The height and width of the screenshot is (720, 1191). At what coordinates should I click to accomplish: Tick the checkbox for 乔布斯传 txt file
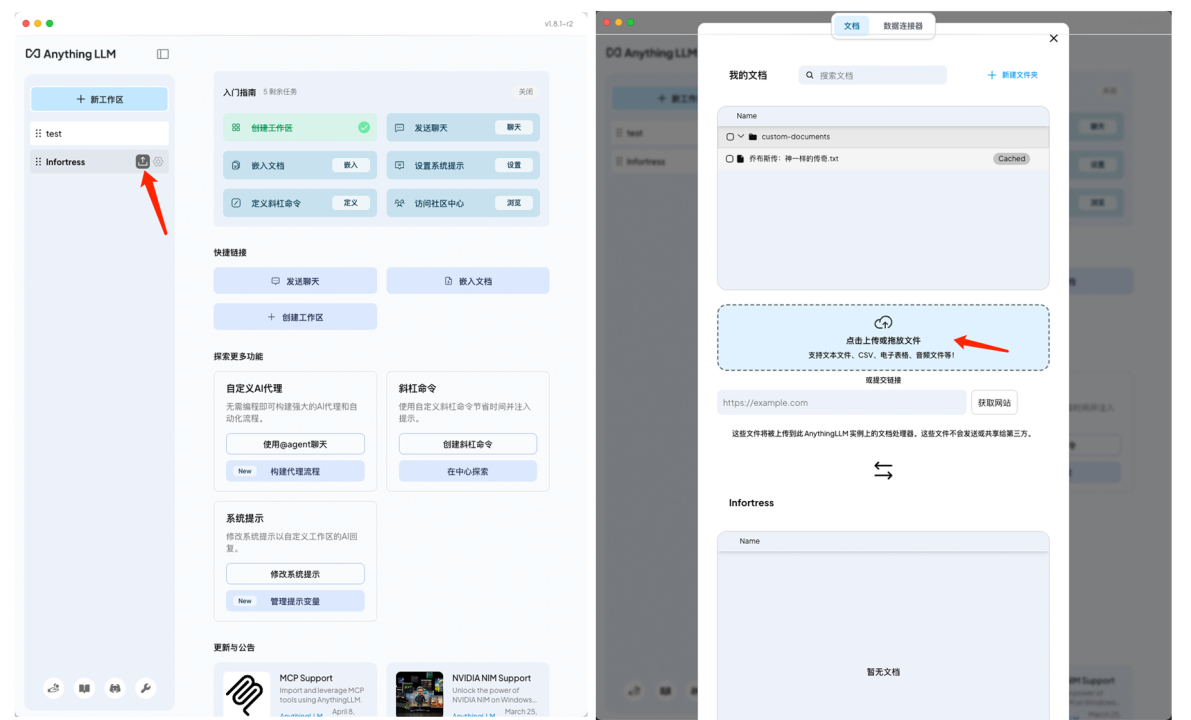click(729, 159)
